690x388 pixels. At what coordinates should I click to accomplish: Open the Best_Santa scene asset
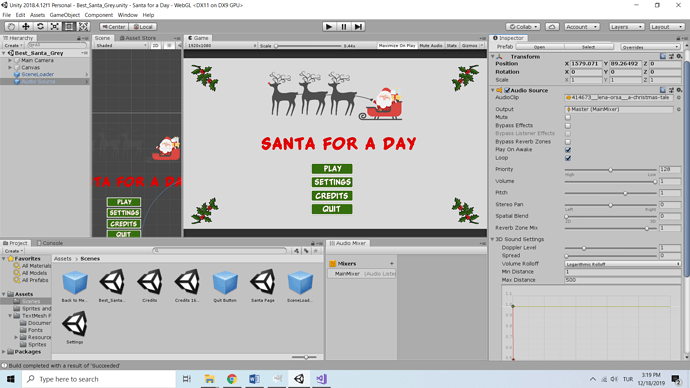tap(112, 286)
